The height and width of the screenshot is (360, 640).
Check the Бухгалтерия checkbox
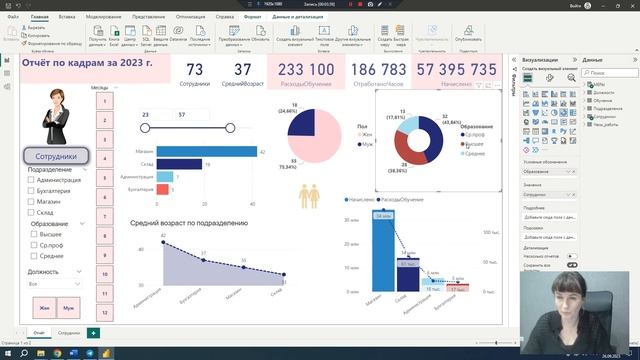click(31, 191)
